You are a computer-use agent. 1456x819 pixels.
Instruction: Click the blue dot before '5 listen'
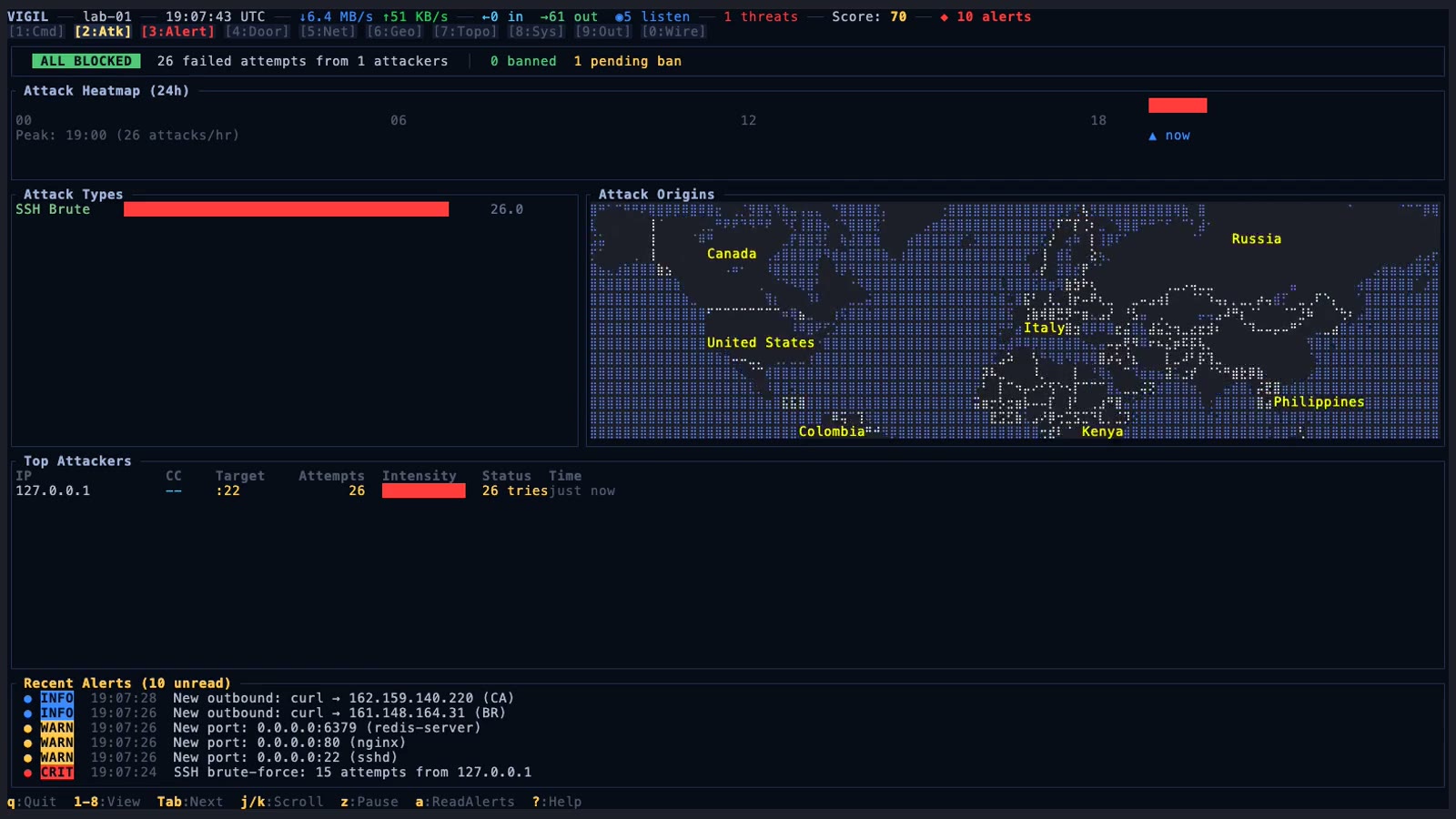619,17
